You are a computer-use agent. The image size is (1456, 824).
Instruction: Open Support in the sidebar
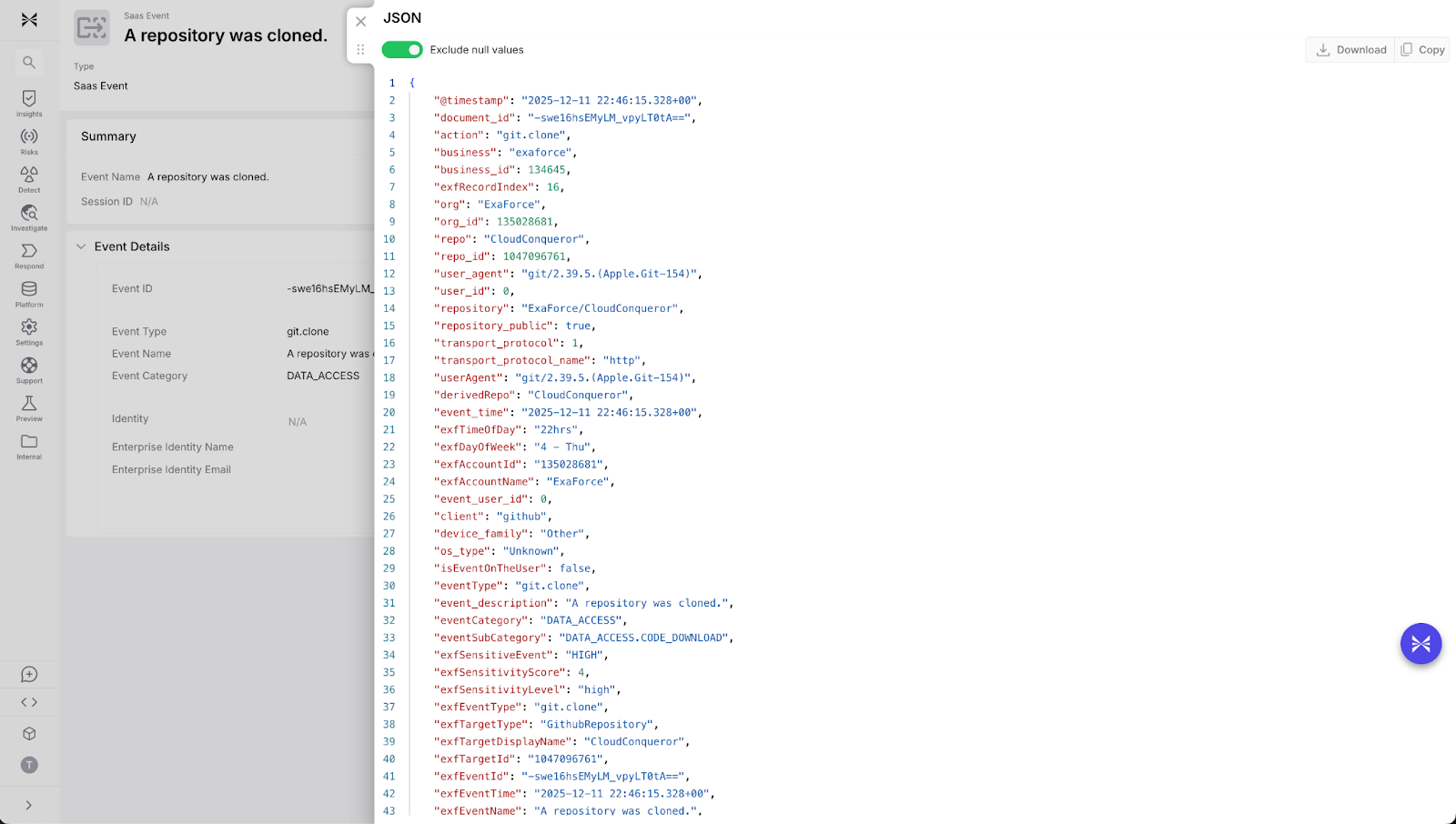(29, 371)
